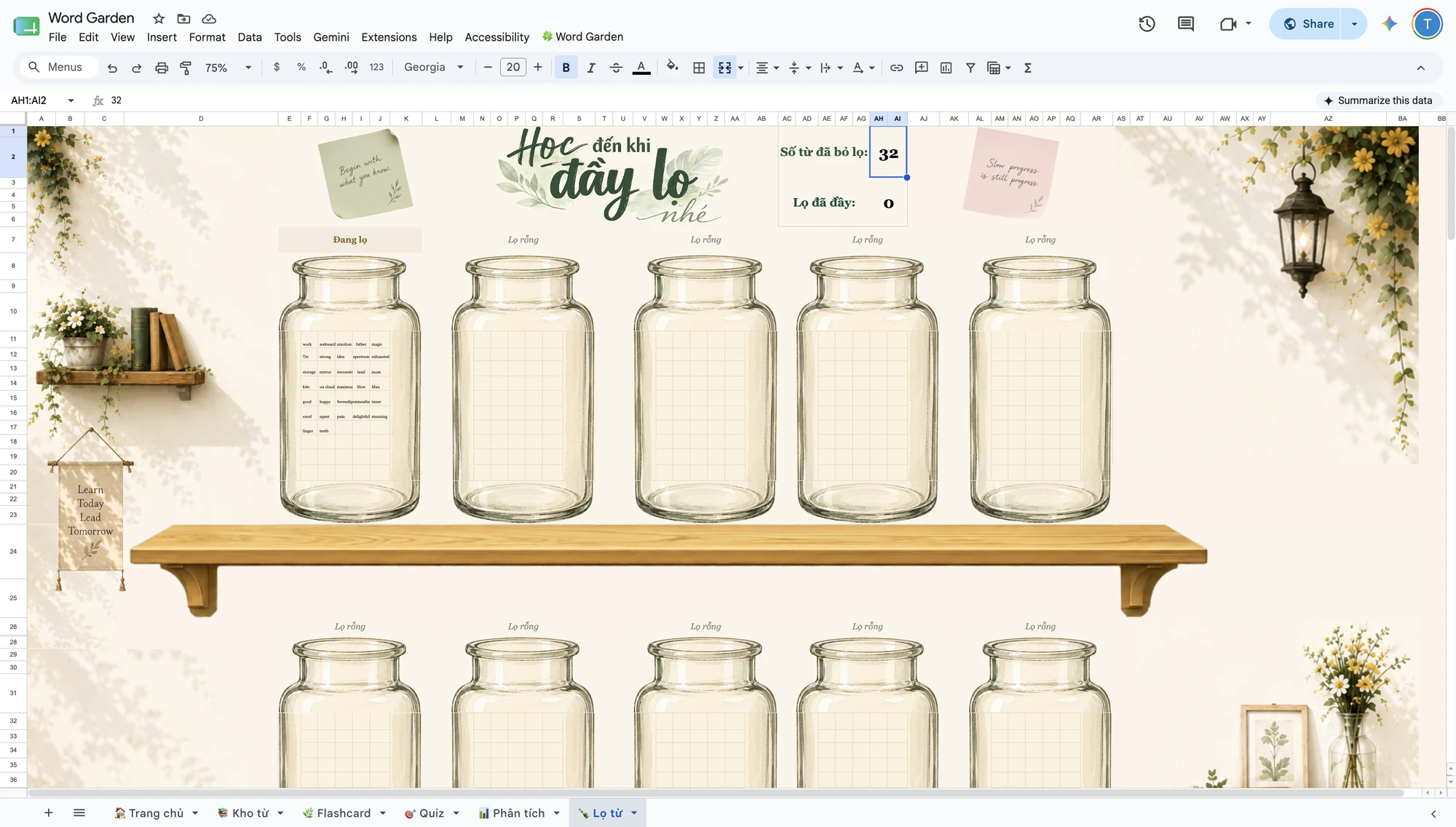The width and height of the screenshot is (1456, 827).
Task: Switch to the Phân tích sheet
Action: pyautogui.click(x=518, y=813)
